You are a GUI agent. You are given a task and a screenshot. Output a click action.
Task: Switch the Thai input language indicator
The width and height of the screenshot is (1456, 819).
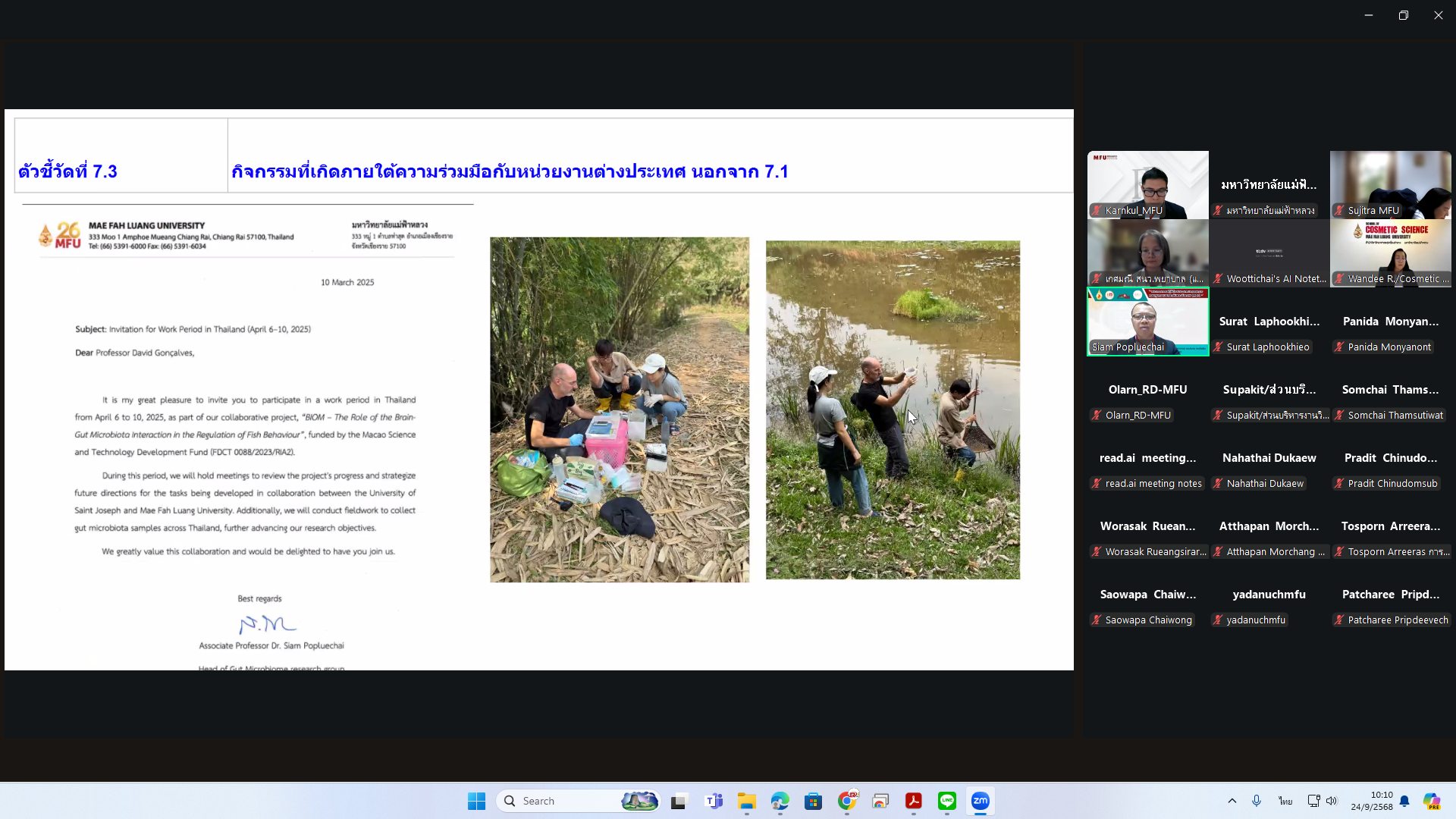tap(1285, 801)
